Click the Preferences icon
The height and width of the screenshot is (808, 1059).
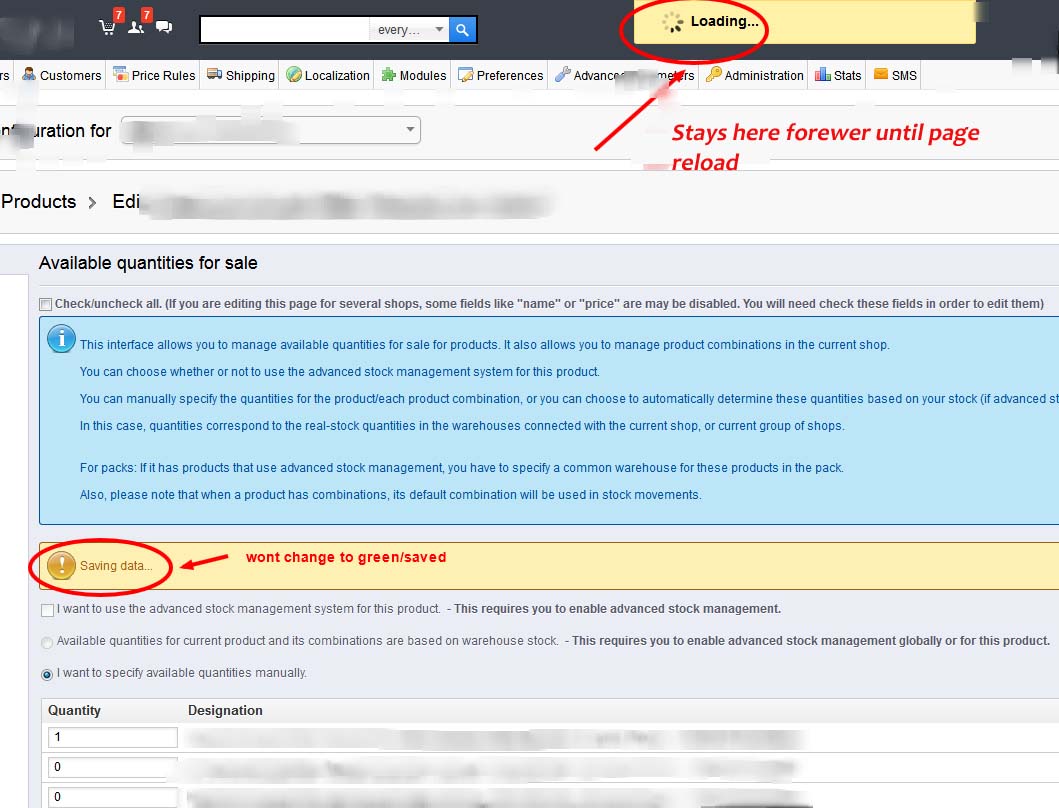click(465, 74)
